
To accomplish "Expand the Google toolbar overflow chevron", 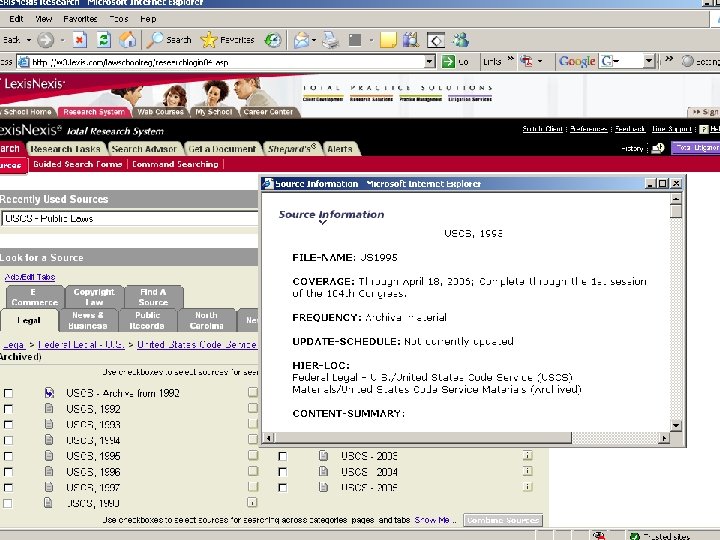I will (669, 58).
